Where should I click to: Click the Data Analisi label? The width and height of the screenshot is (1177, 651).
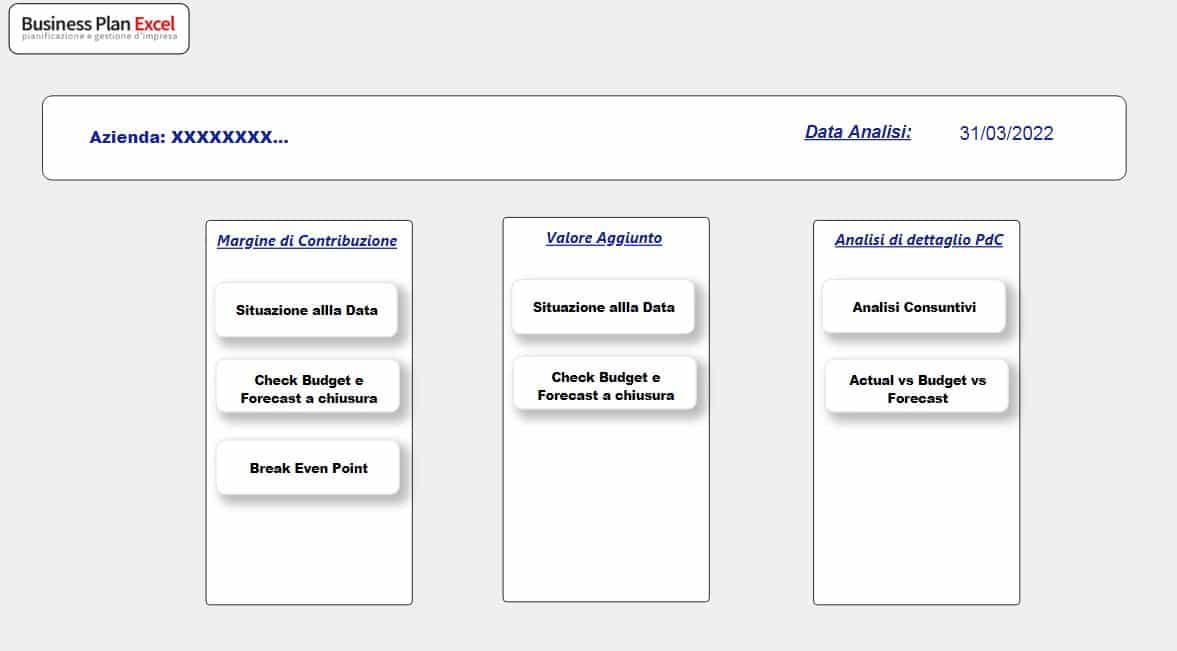[858, 132]
